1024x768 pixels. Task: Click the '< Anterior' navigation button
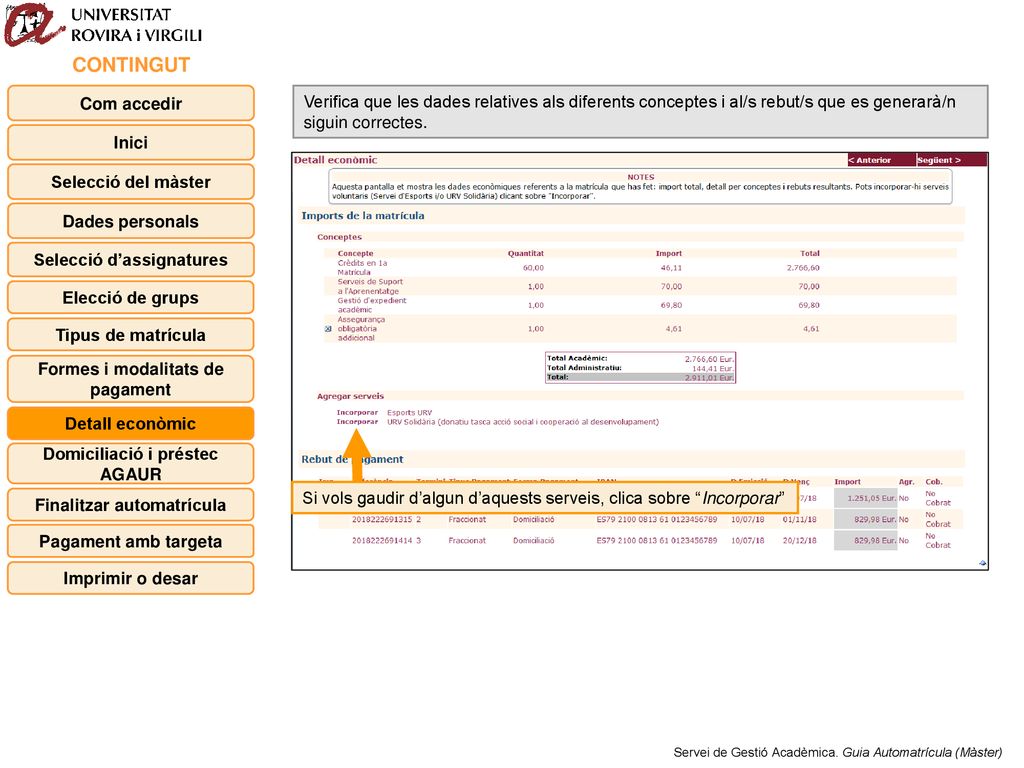coord(881,160)
